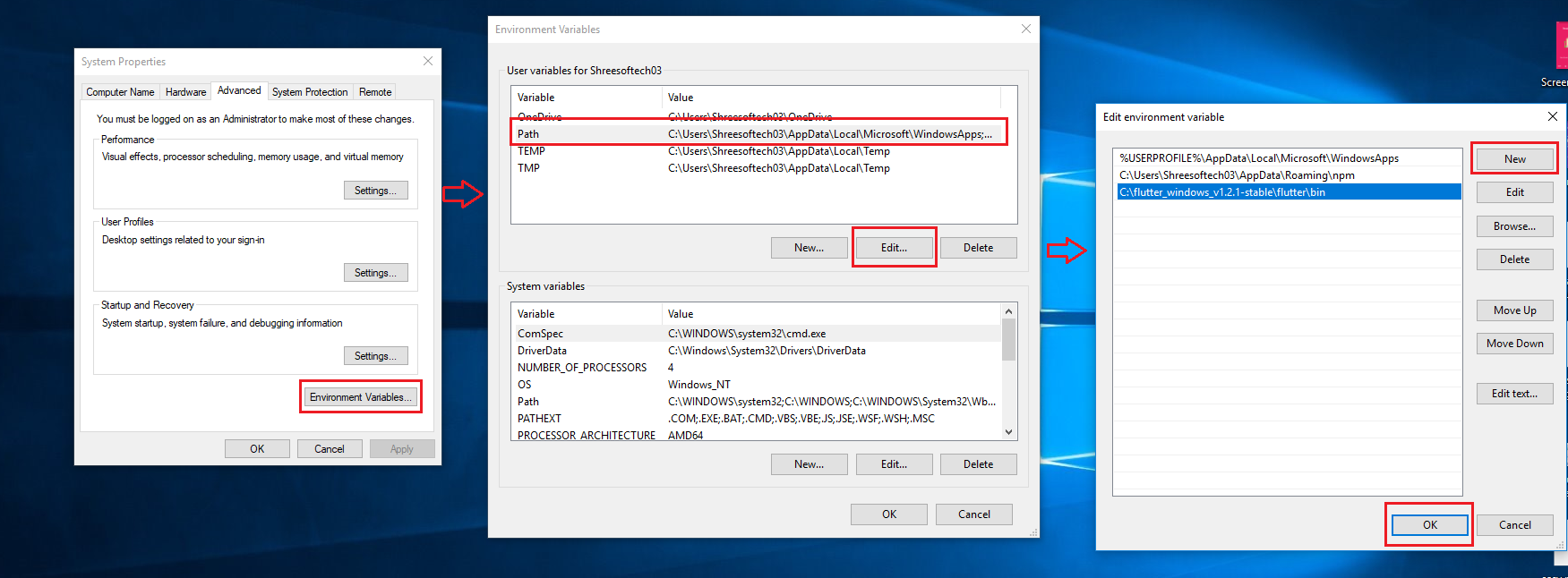Close the System Properties dialog
1568x578 pixels.
(428, 61)
